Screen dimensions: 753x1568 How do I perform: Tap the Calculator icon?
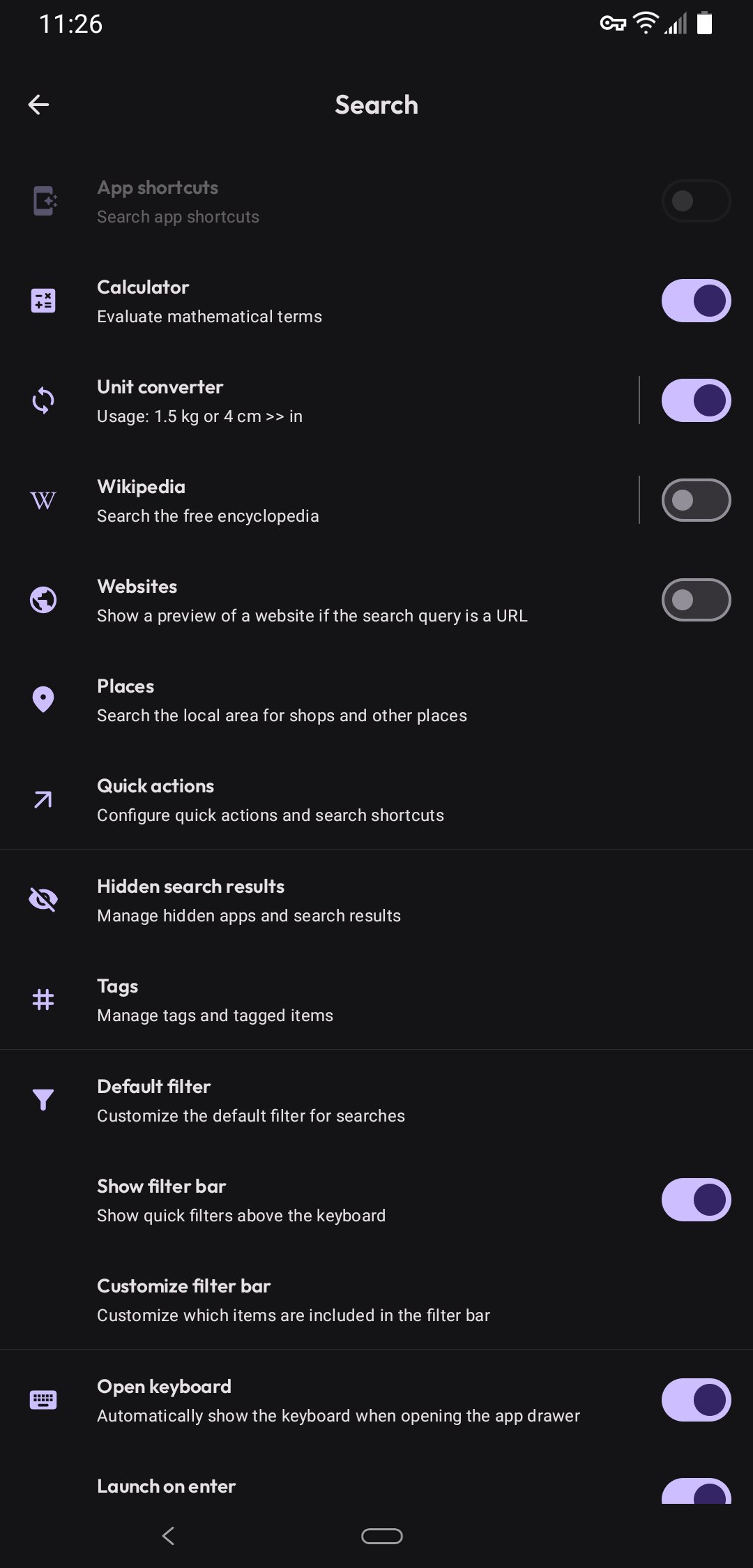pyautogui.click(x=43, y=301)
